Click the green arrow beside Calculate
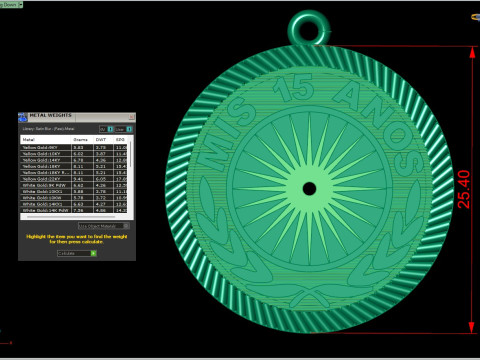Image resolution: width=480 pixels, height=360 pixels. [x=94, y=253]
